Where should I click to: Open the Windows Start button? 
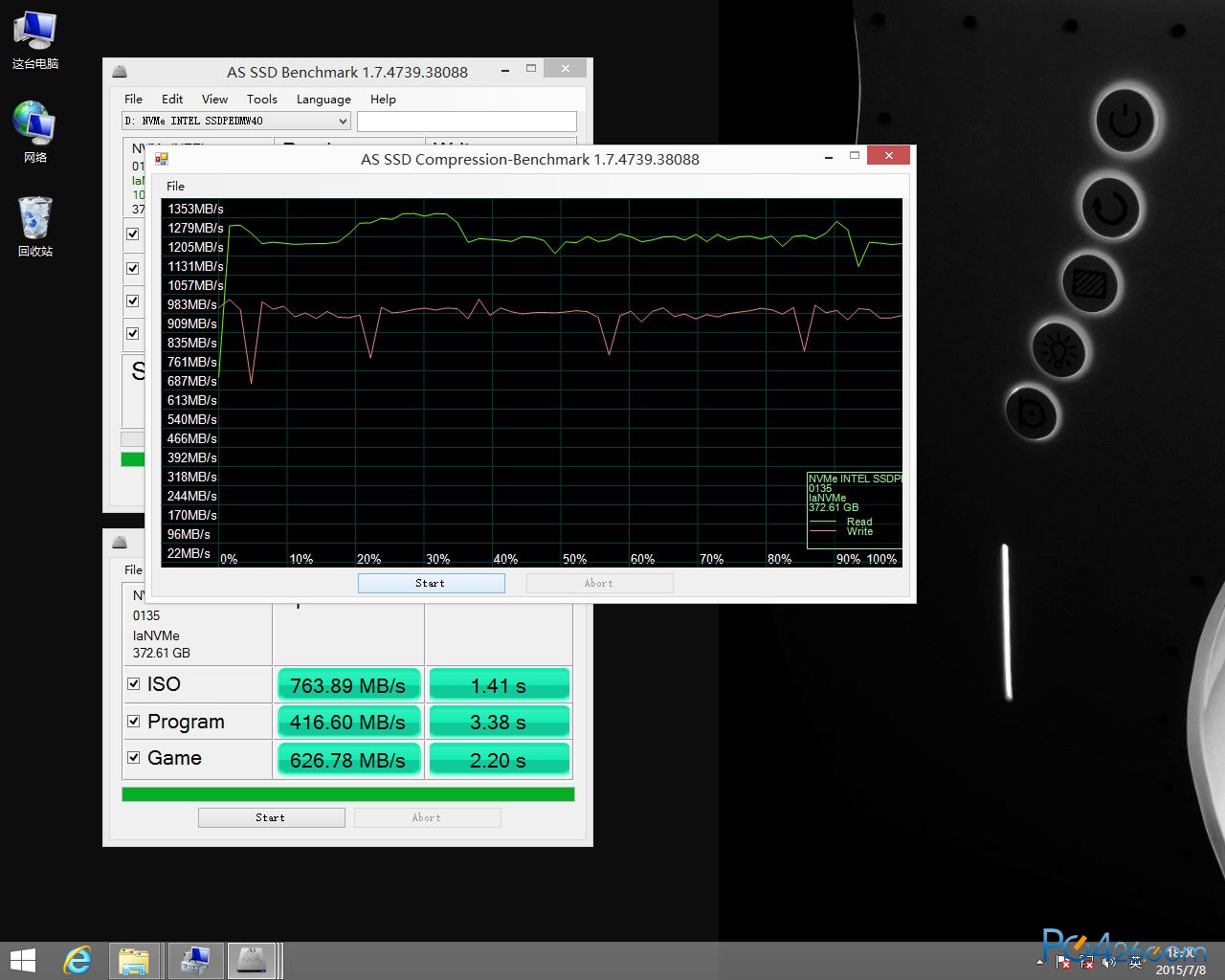point(22,961)
